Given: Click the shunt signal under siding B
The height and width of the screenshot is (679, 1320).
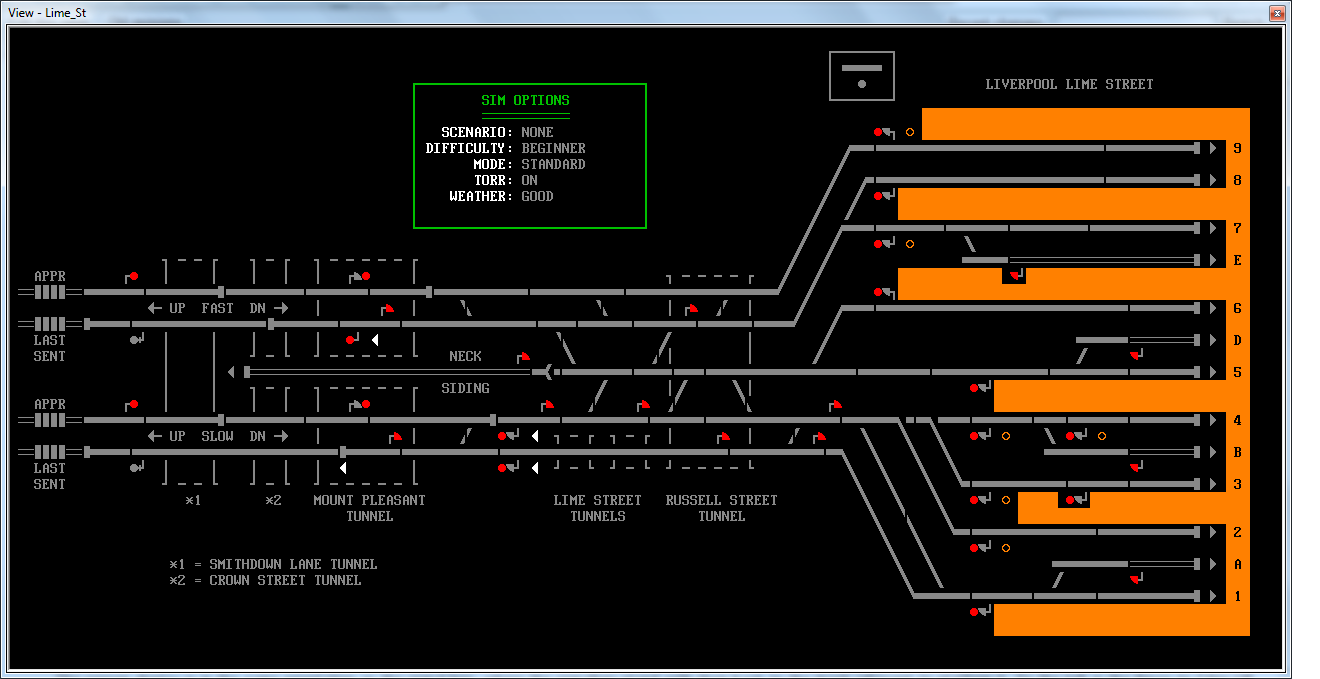Looking at the screenshot, I should point(1136,467).
